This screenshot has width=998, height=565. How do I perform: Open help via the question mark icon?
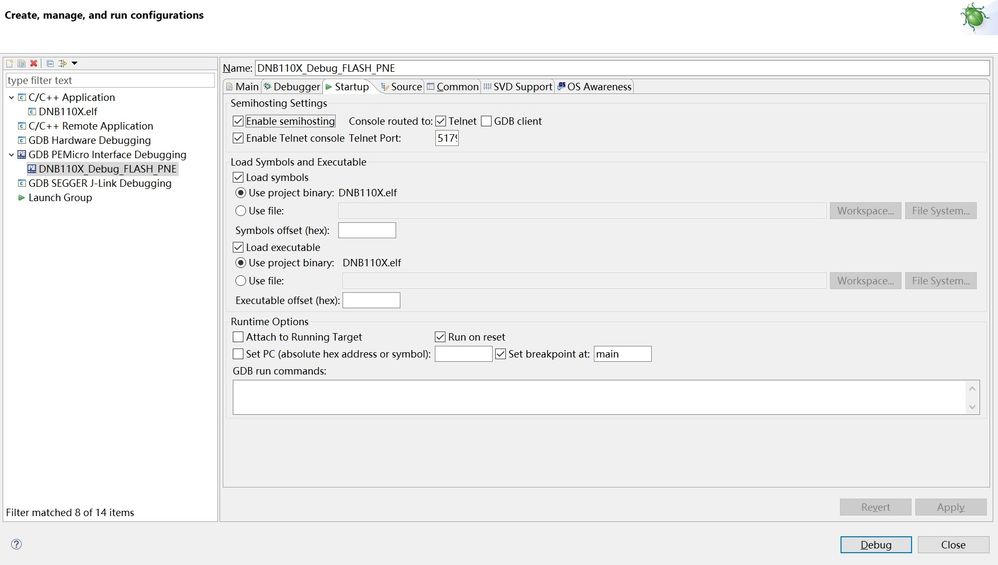(x=17, y=544)
